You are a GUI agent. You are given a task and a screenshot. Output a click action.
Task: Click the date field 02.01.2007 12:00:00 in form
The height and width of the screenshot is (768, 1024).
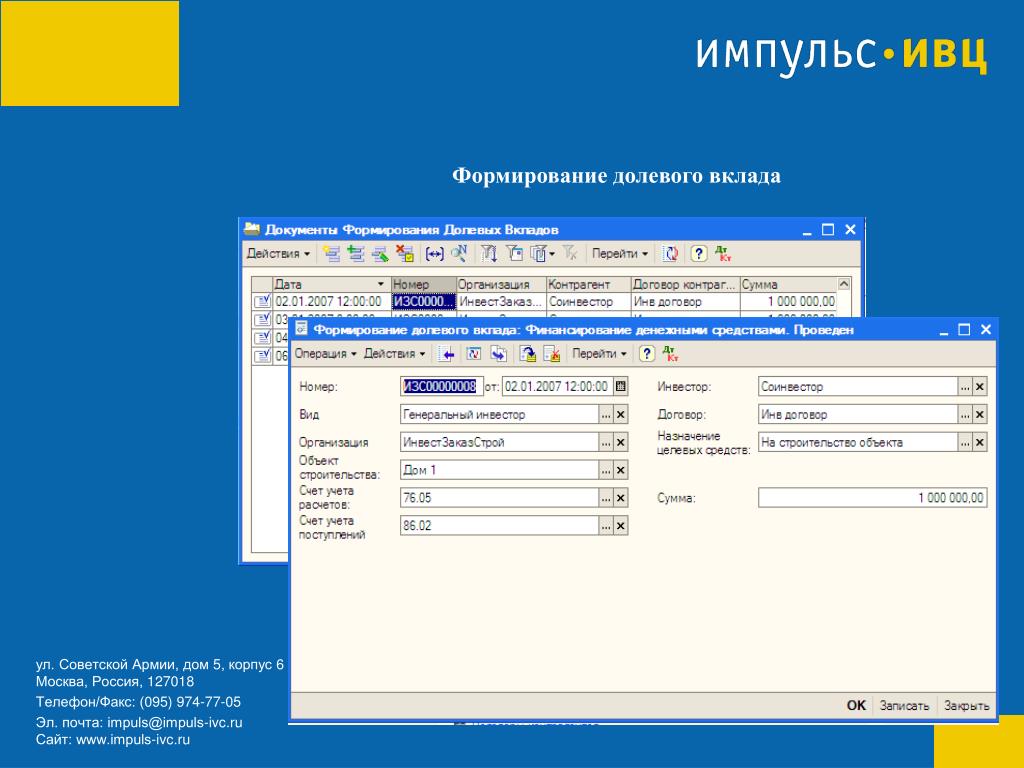tap(558, 387)
